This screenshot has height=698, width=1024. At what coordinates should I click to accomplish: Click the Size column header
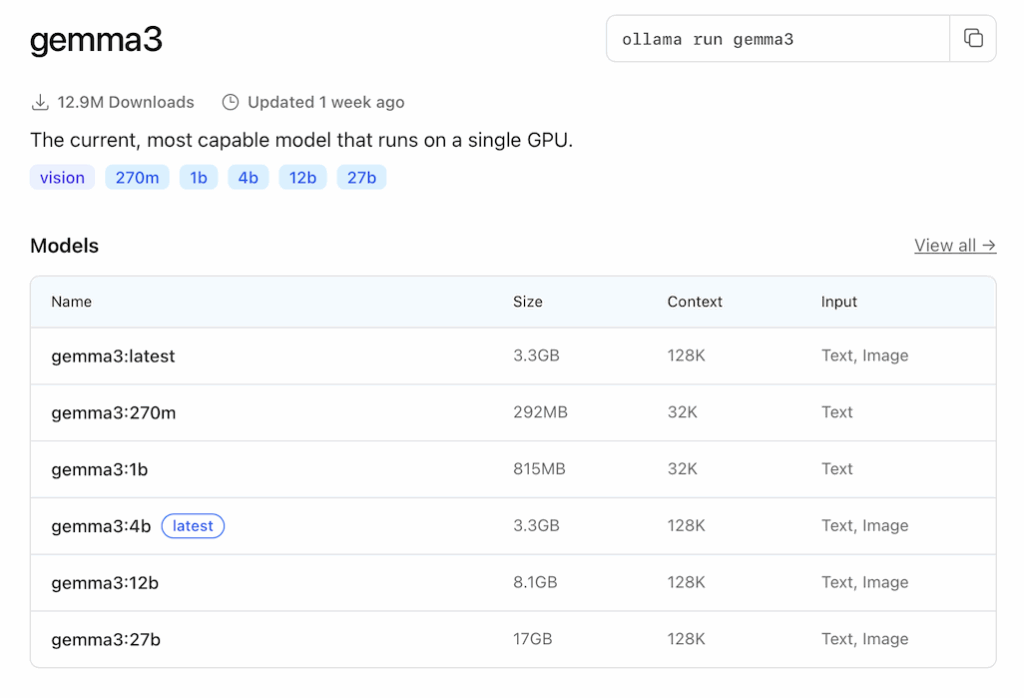(x=528, y=302)
